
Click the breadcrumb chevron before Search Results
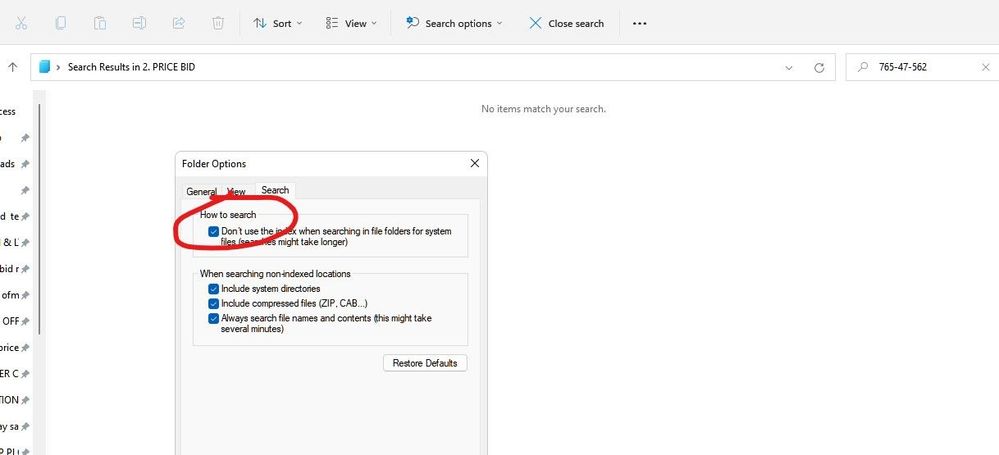click(x=59, y=67)
